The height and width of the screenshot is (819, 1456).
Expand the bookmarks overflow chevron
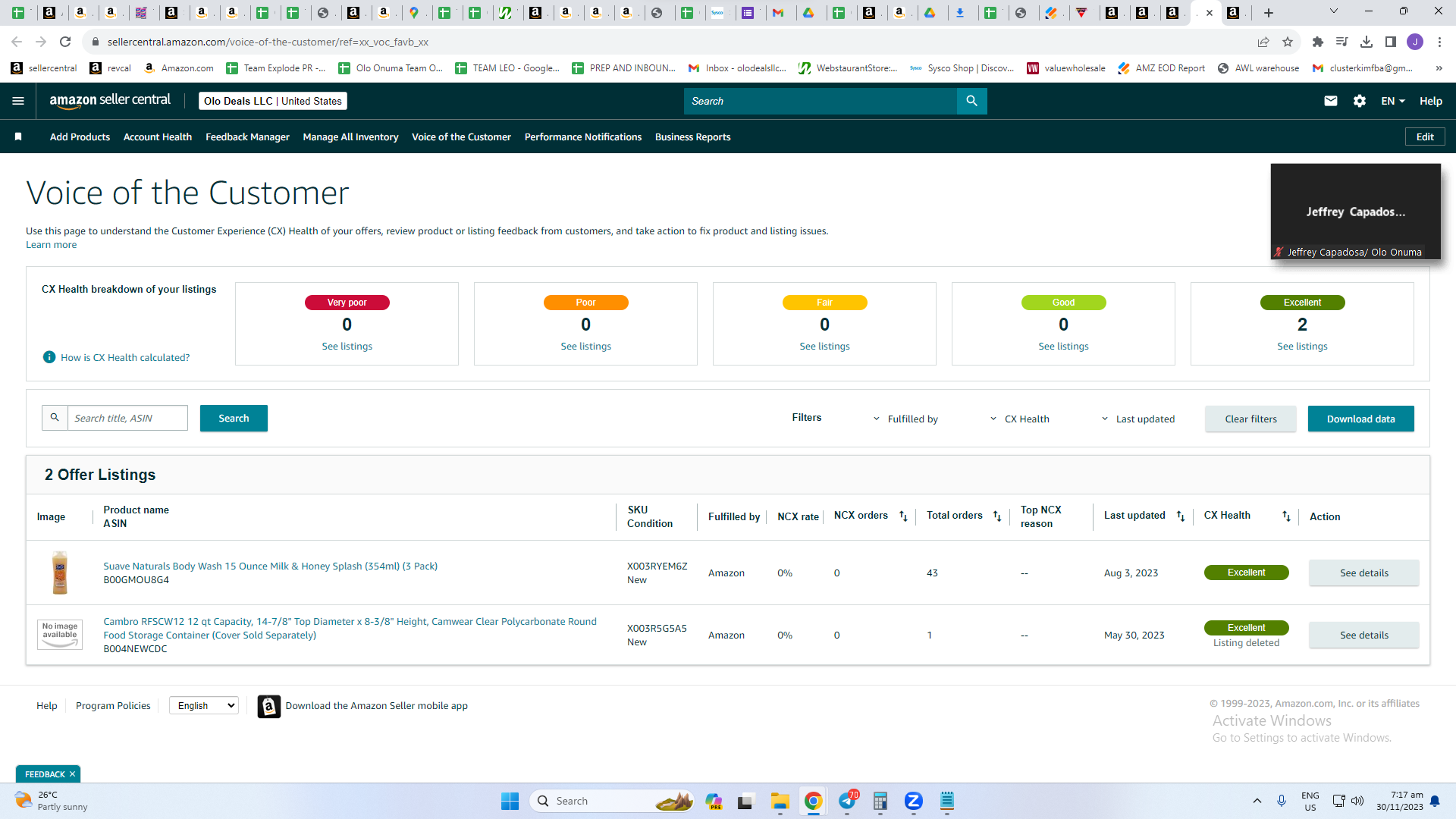point(1439,68)
